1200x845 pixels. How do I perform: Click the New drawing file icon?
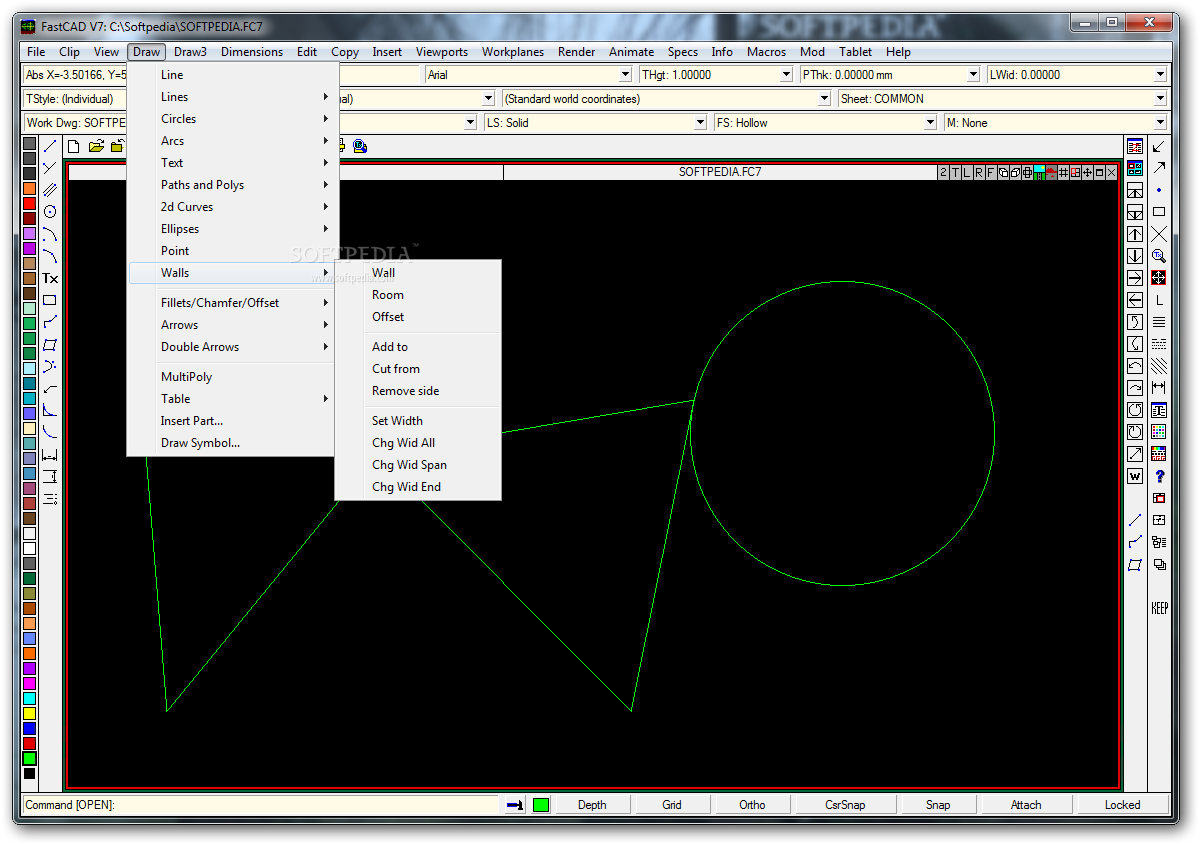point(73,146)
